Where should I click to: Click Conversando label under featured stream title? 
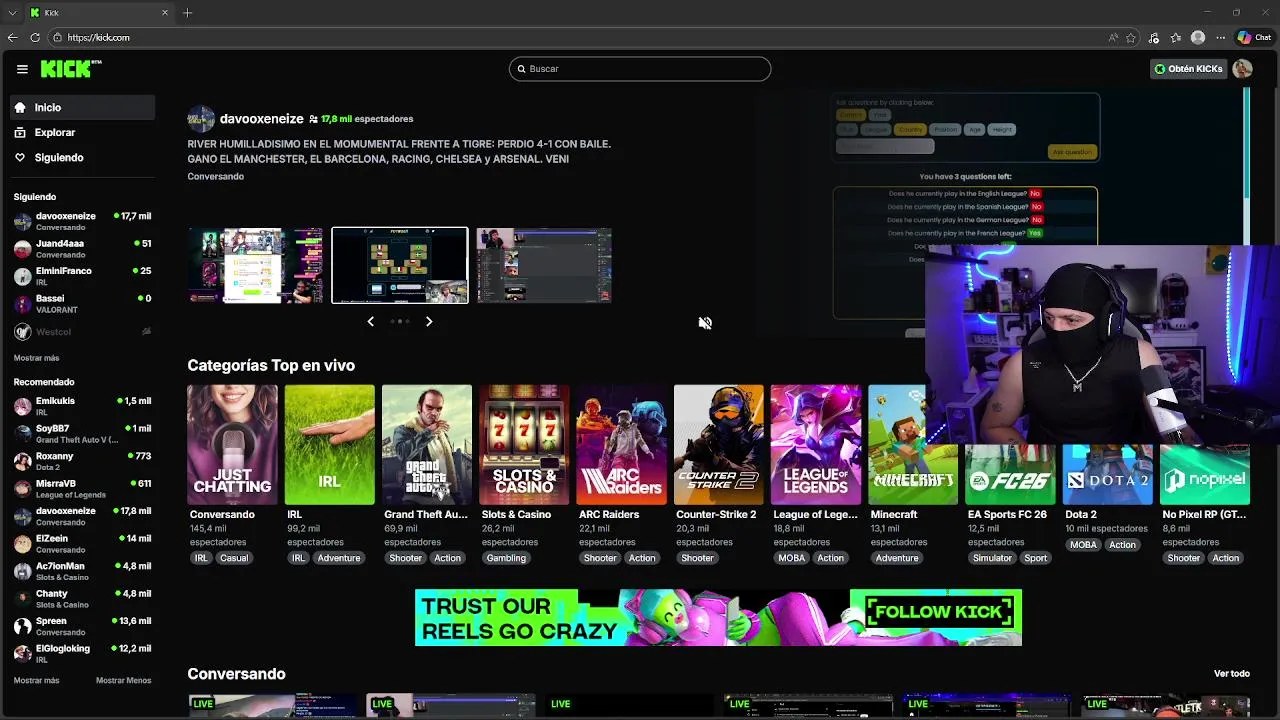click(x=215, y=176)
